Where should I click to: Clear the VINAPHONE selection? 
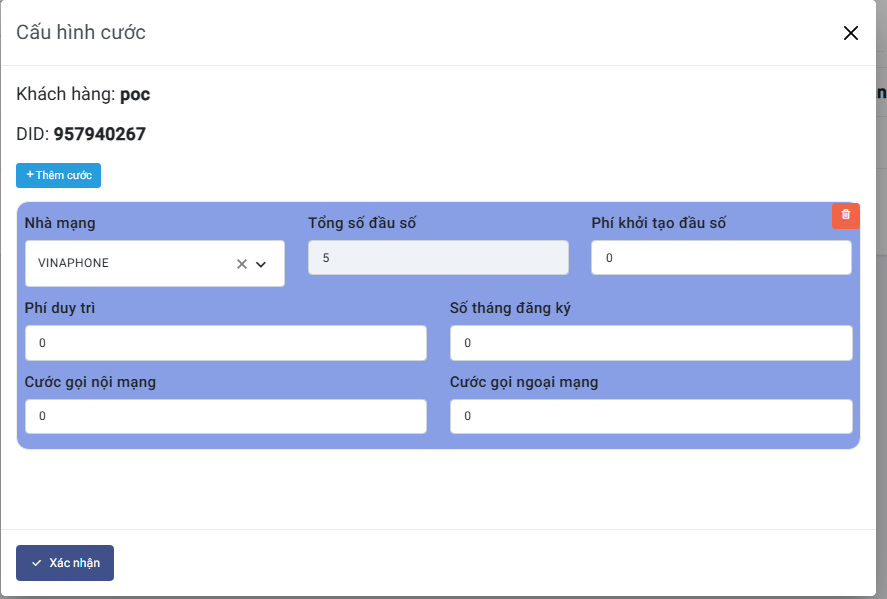pos(241,264)
